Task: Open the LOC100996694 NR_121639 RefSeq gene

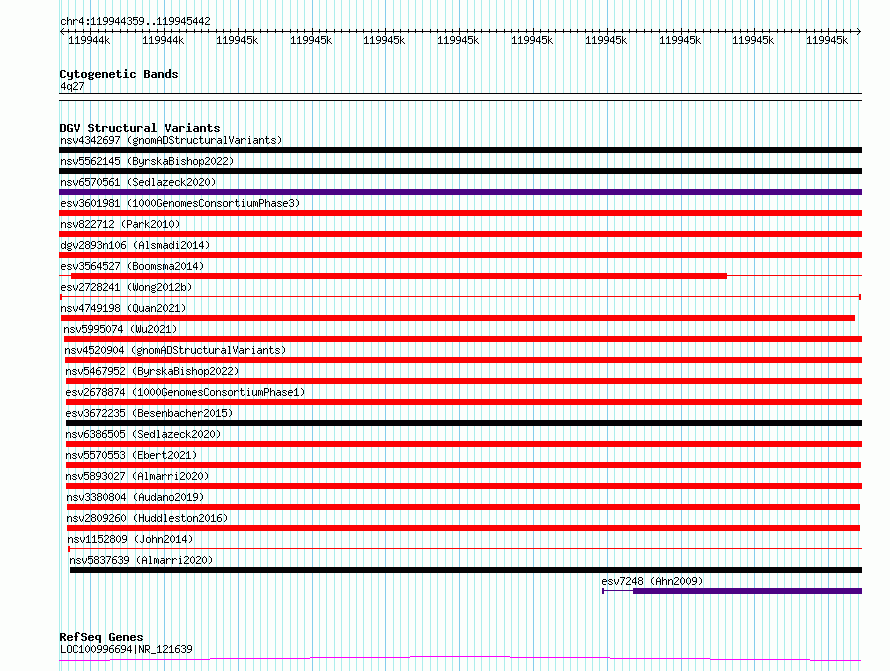Action: [x=126, y=649]
